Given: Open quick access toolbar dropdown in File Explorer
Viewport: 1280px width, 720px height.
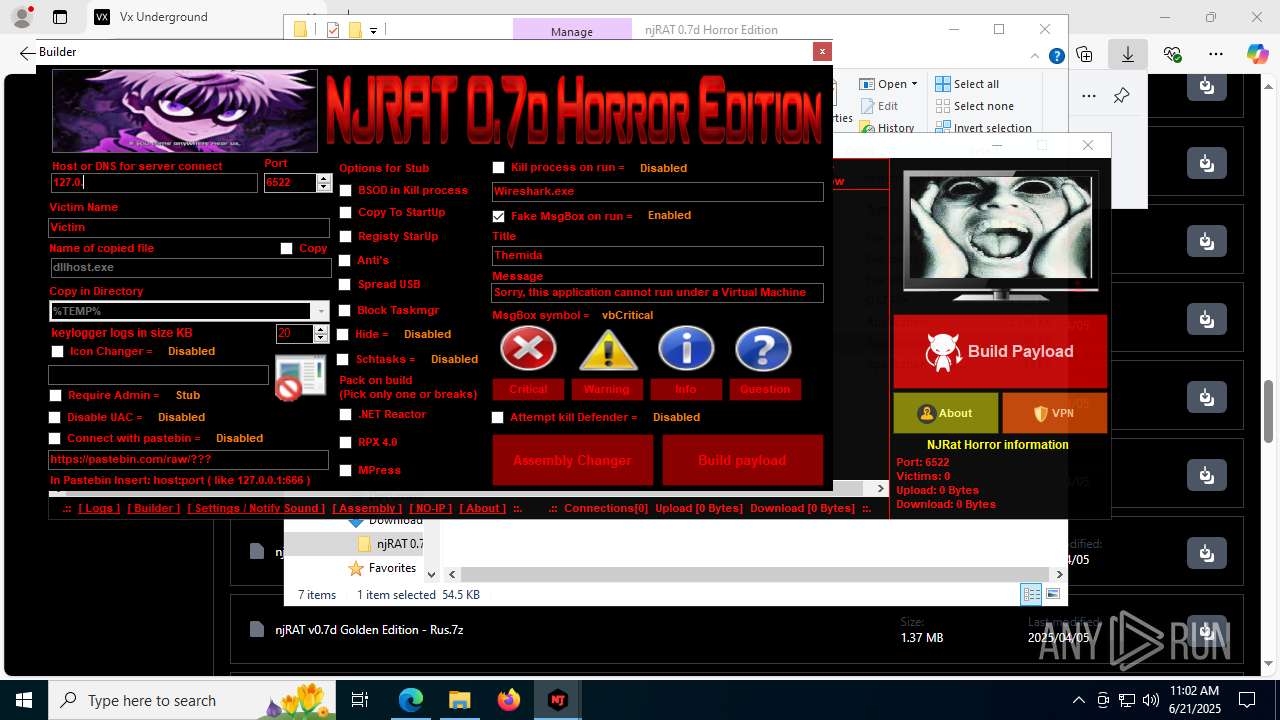Looking at the screenshot, I should (x=373, y=30).
